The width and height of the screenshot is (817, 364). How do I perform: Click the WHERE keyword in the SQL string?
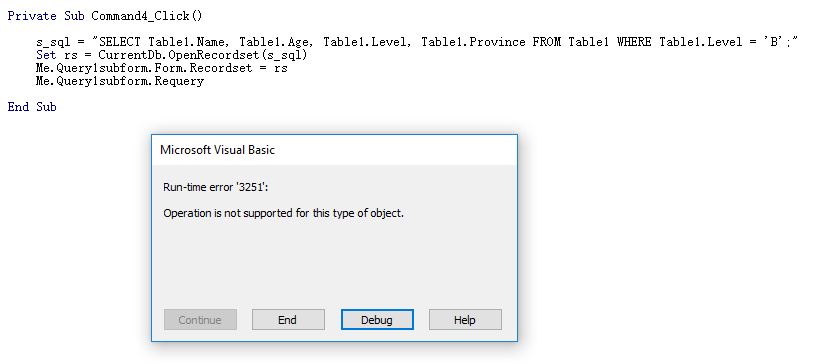(x=634, y=42)
